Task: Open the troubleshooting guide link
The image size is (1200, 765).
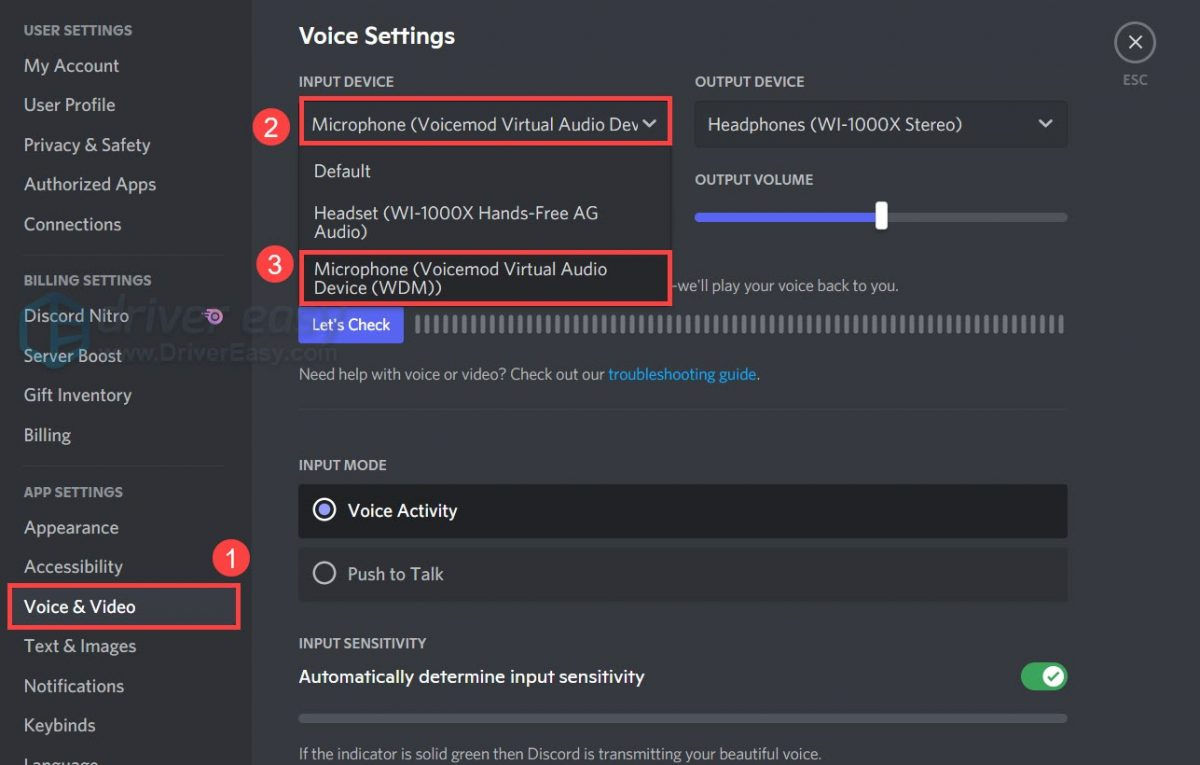Action: (x=681, y=374)
